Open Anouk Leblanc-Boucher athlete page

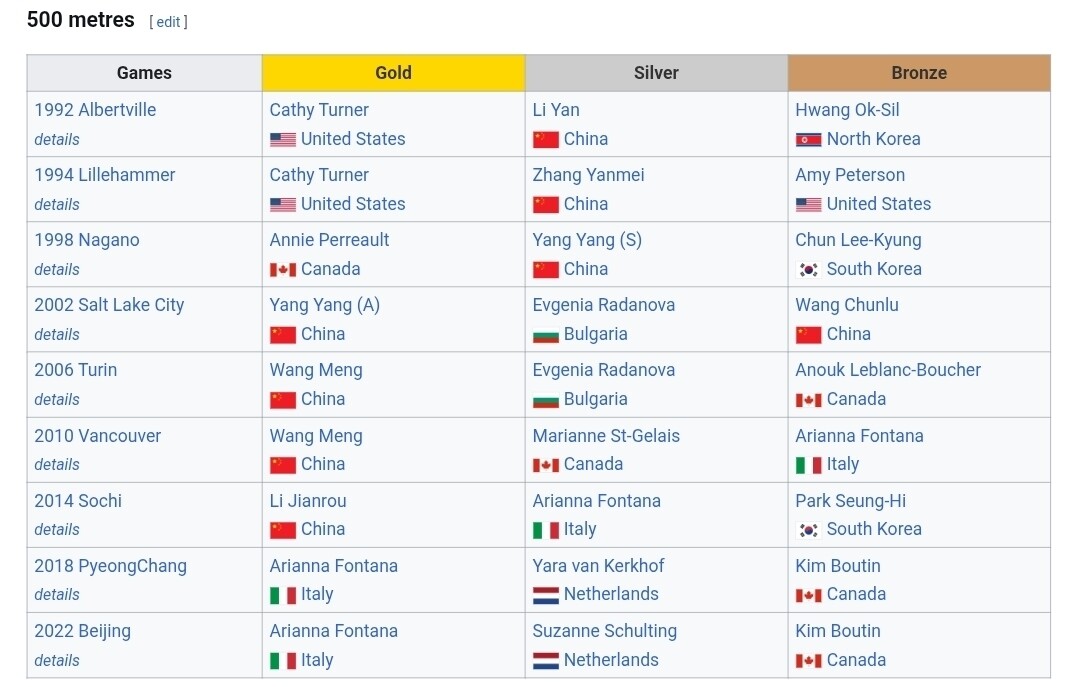tap(887, 370)
